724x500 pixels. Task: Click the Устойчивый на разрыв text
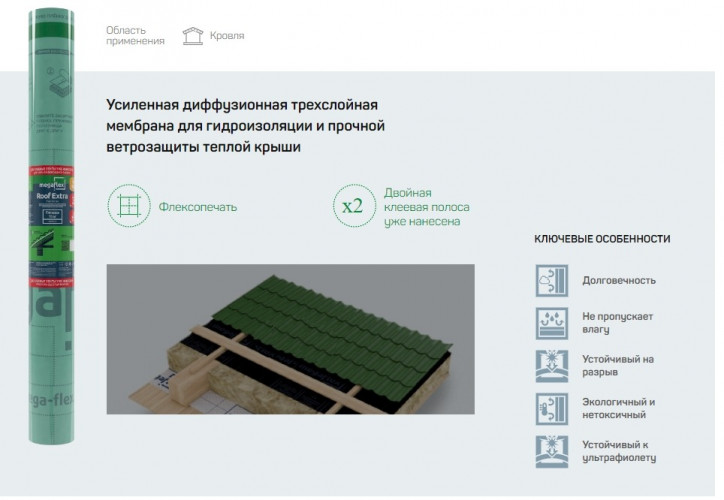(x=618, y=365)
